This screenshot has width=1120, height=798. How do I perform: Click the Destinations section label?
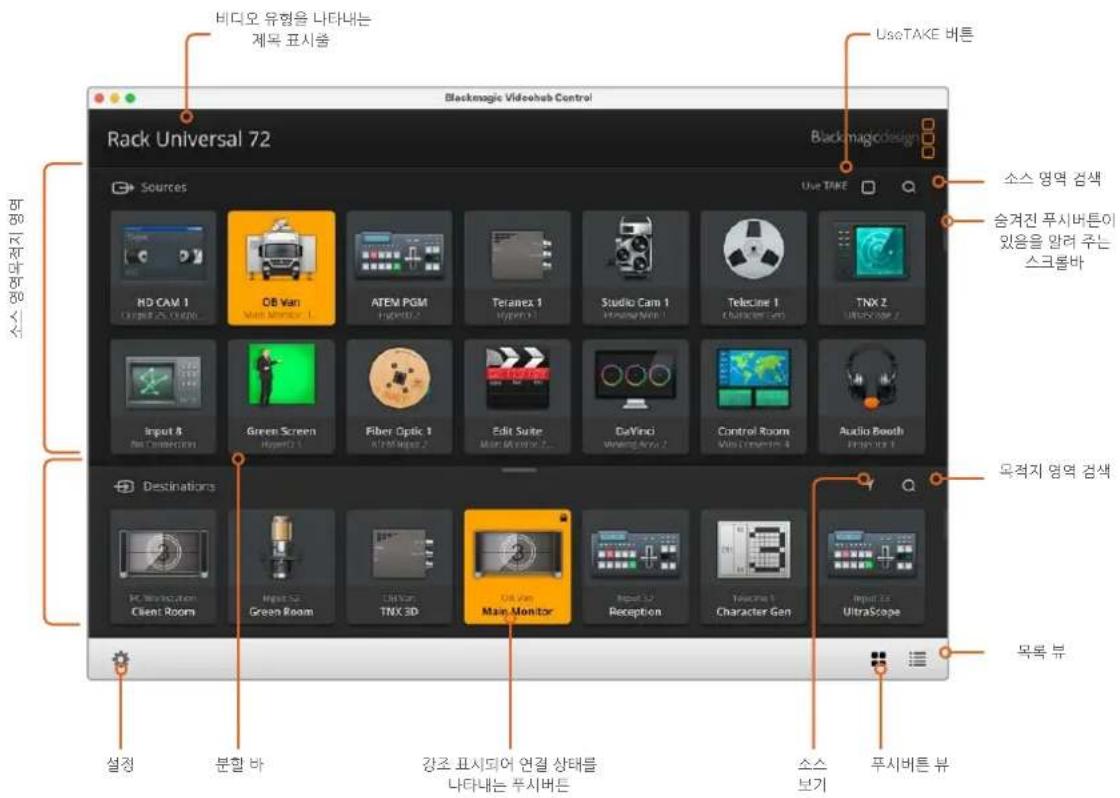click(179, 487)
